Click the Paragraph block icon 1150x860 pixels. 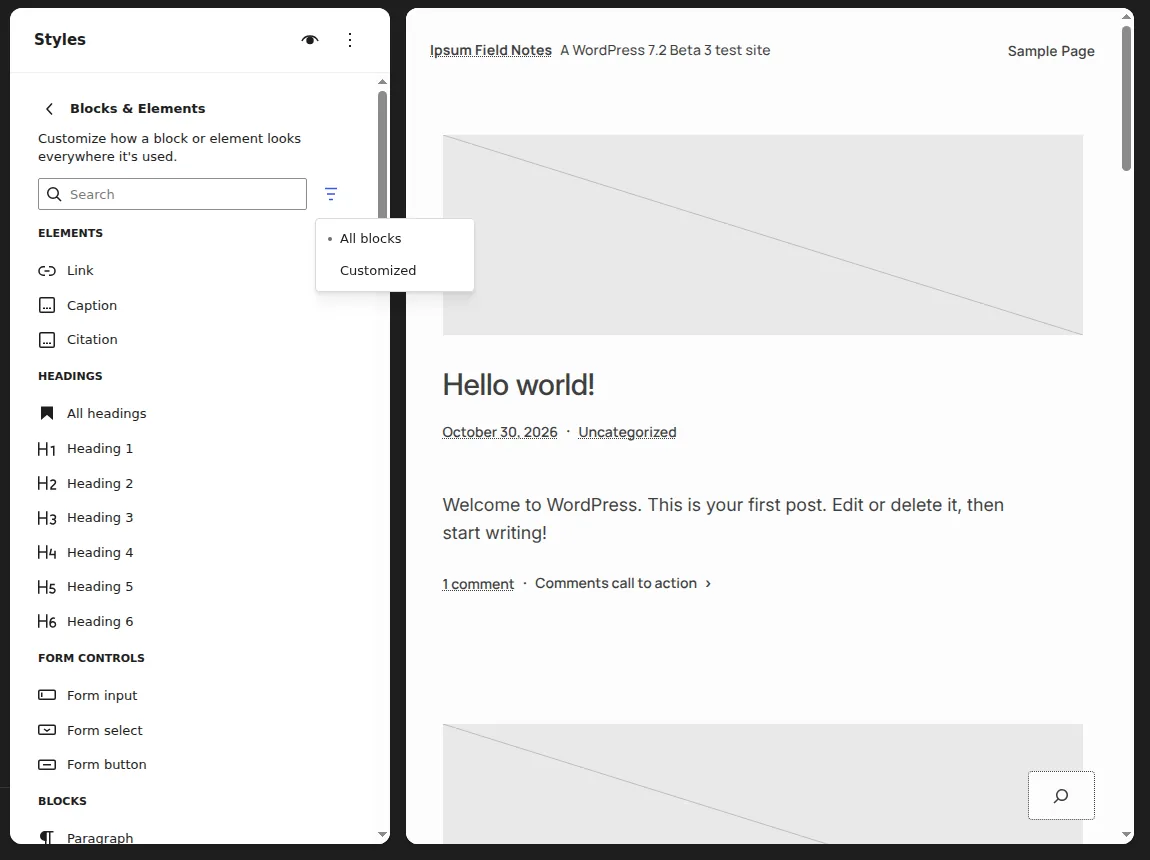(x=47, y=837)
